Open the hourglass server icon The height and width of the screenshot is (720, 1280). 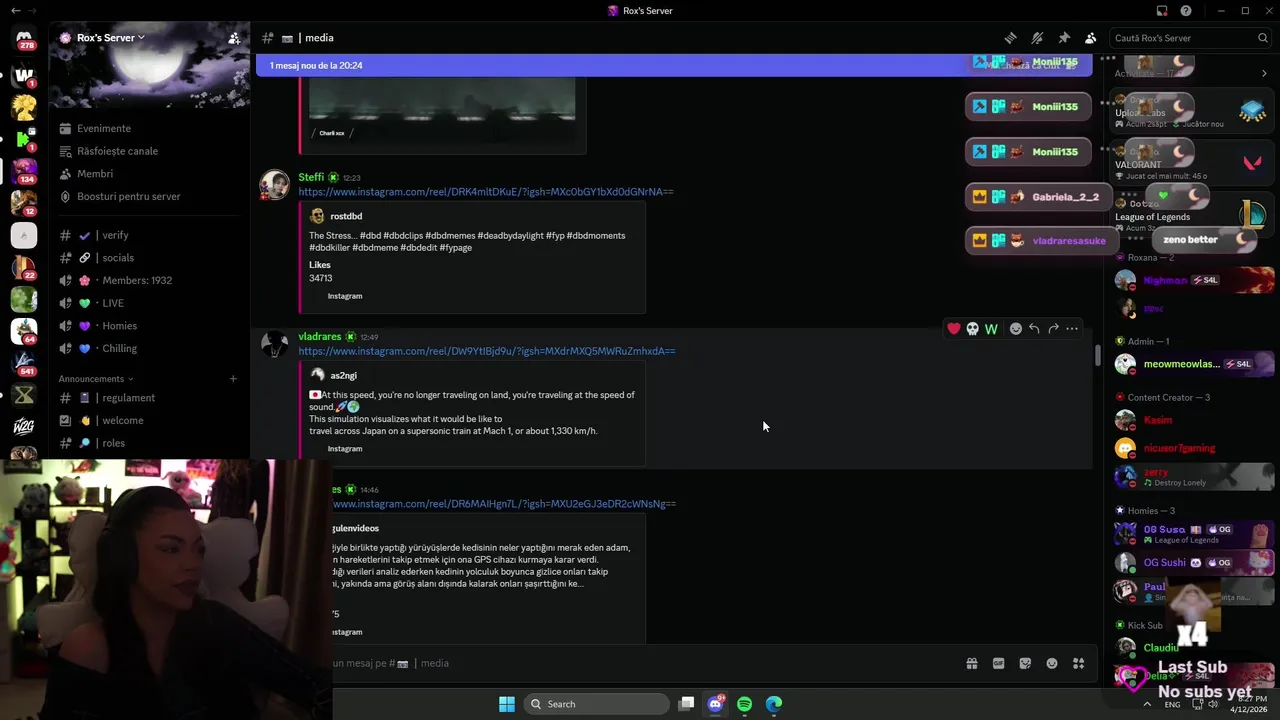click(x=24, y=395)
